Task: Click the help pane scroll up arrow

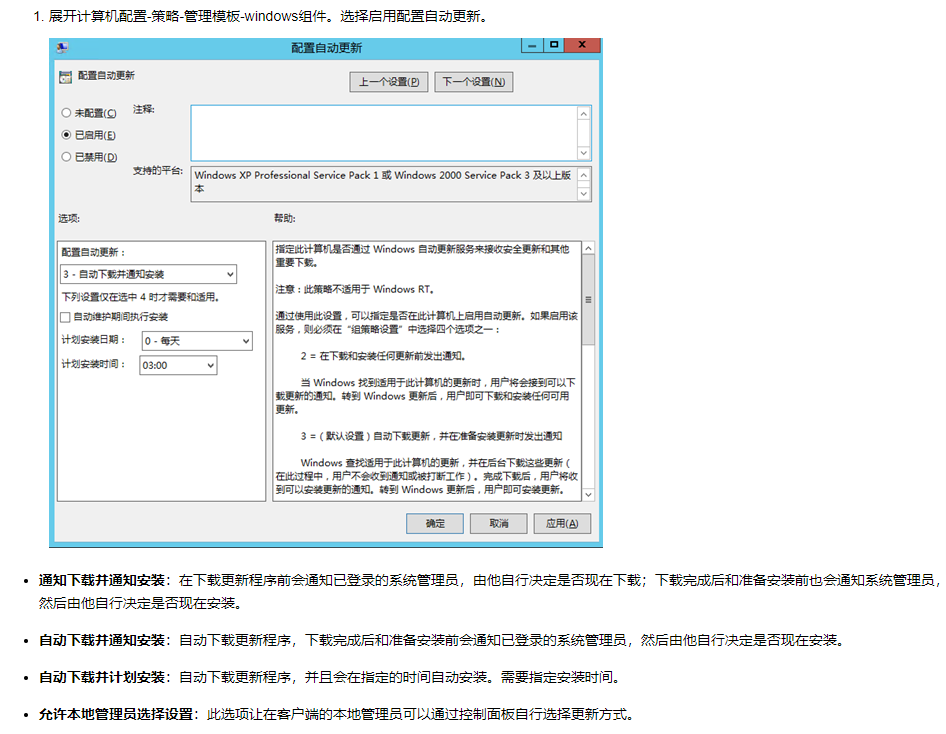Action: [588, 248]
